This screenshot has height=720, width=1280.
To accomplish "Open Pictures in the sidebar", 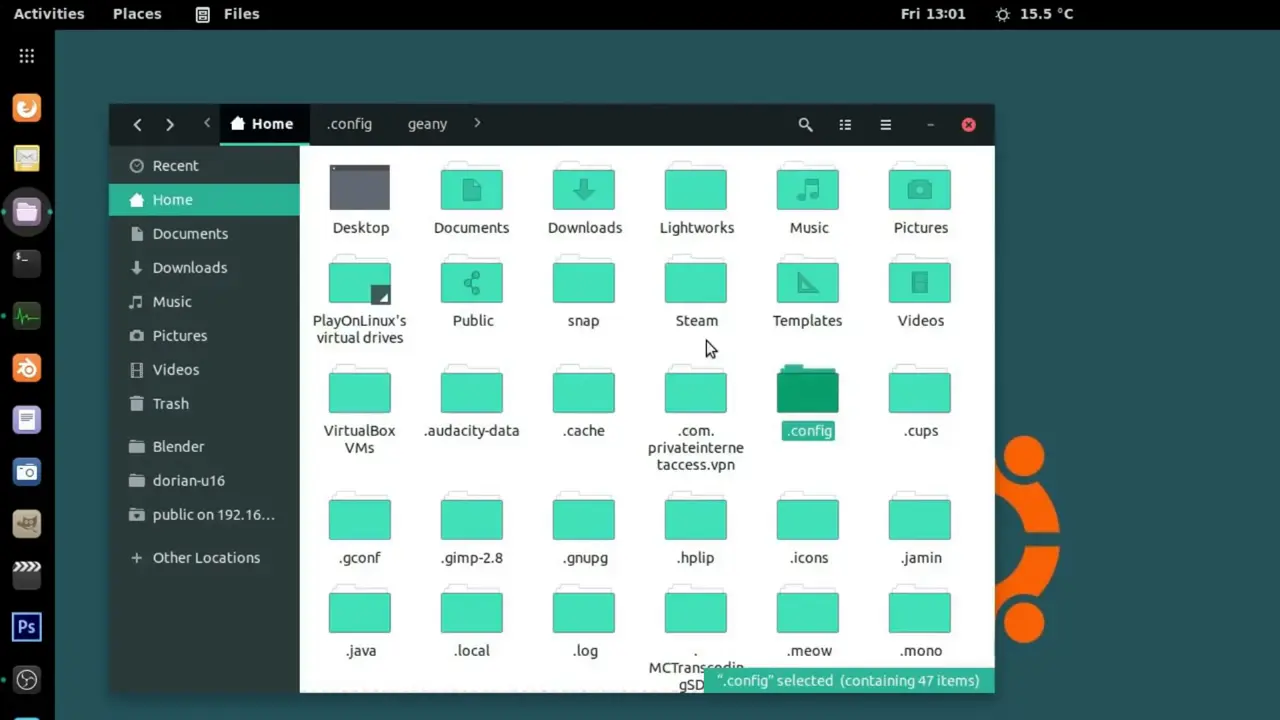I will click(x=204, y=336).
